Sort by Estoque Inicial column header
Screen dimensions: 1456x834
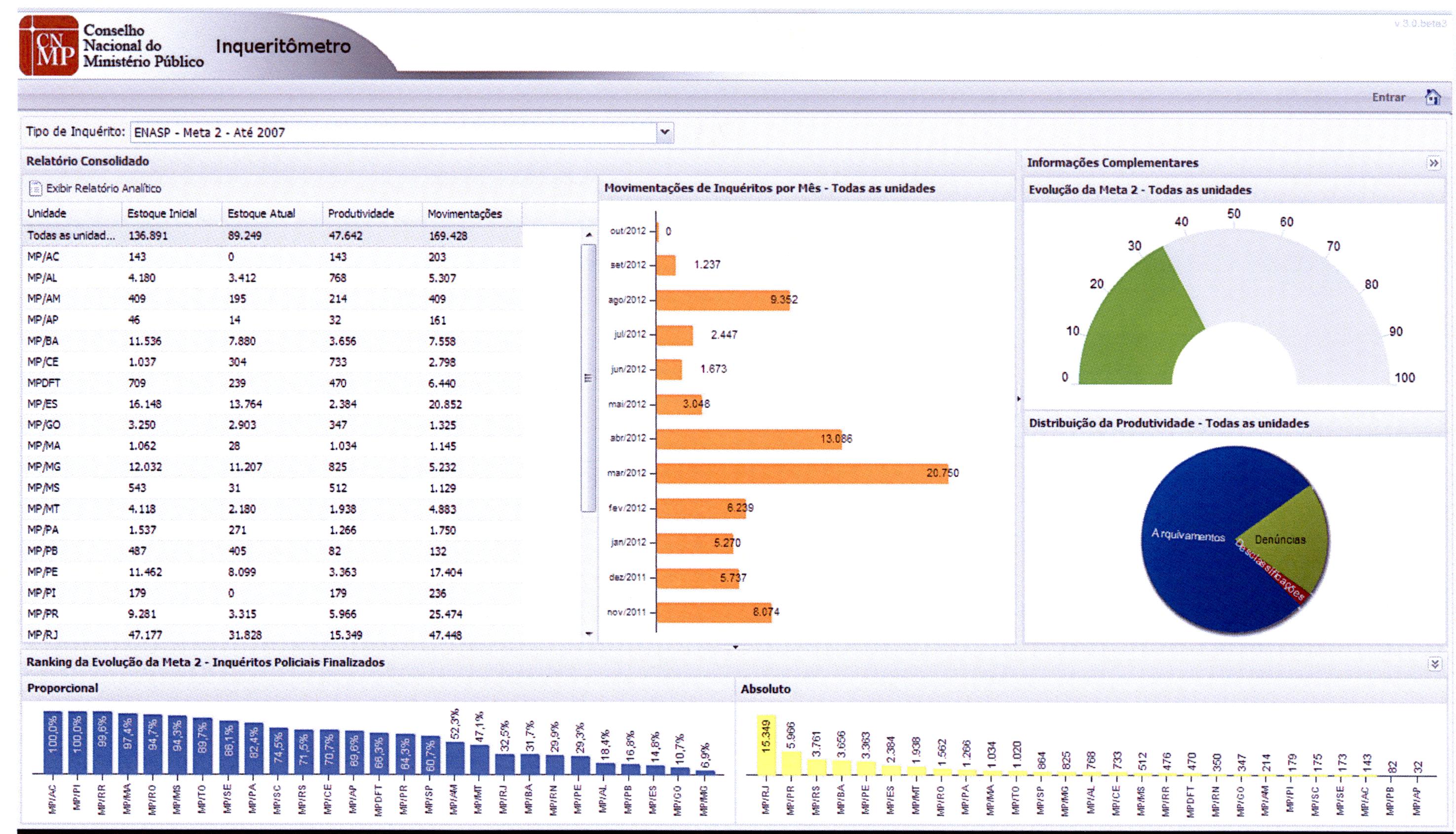pyautogui.click(x=162, y=214)
